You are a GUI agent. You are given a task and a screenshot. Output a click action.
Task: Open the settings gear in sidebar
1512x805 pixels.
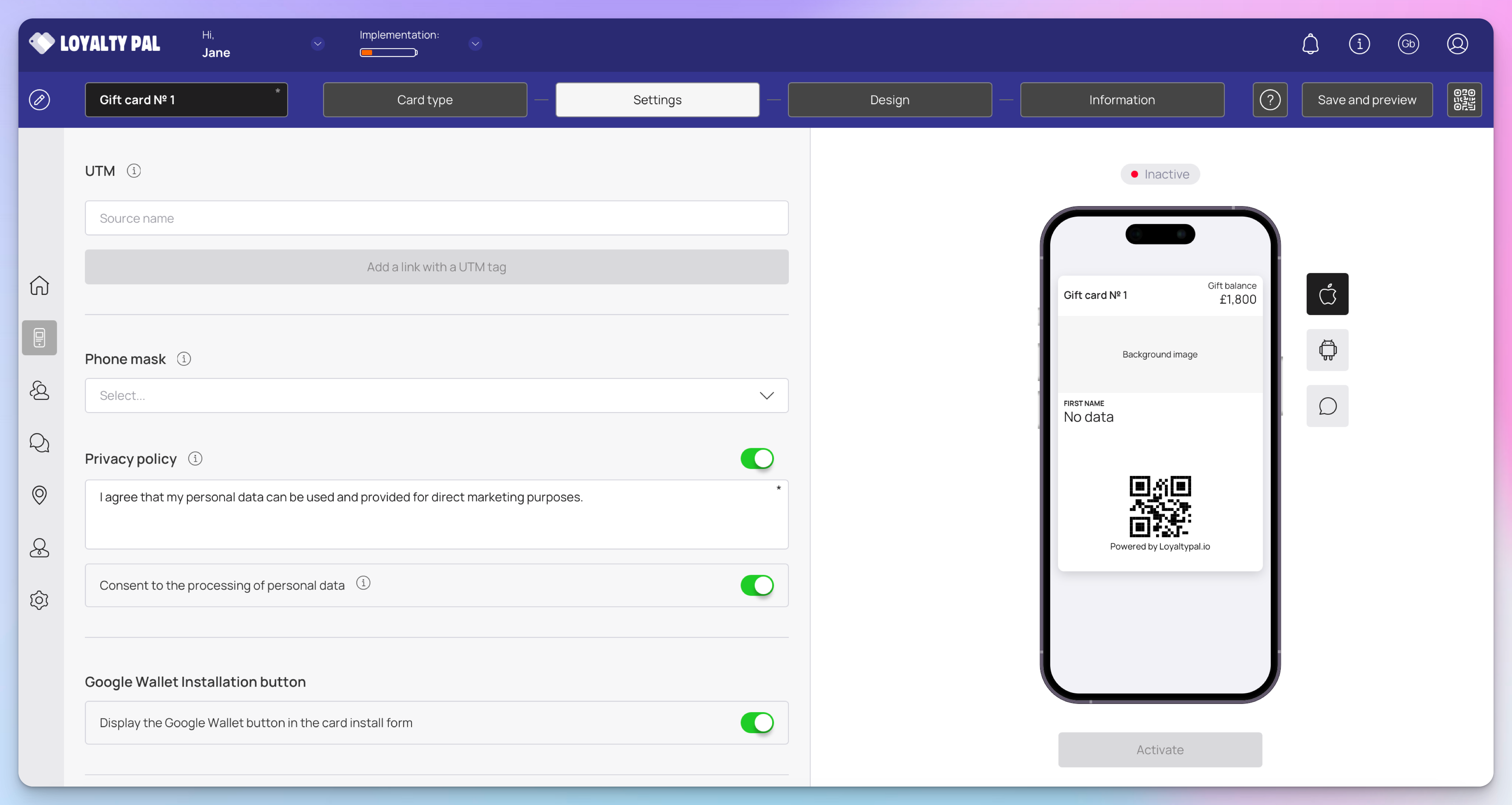click(x=39, y=600)
